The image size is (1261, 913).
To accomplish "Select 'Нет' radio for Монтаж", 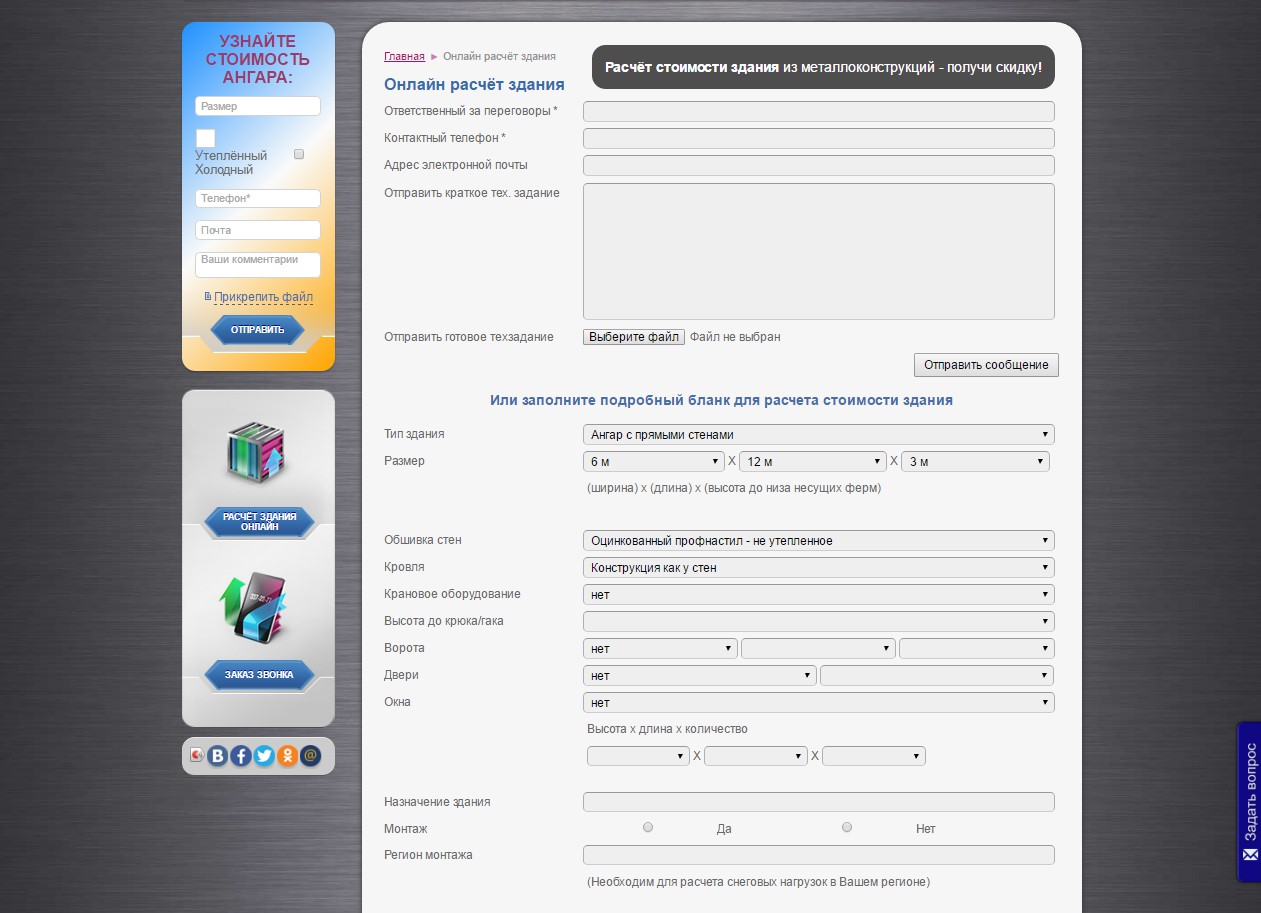I will [847, 827].
